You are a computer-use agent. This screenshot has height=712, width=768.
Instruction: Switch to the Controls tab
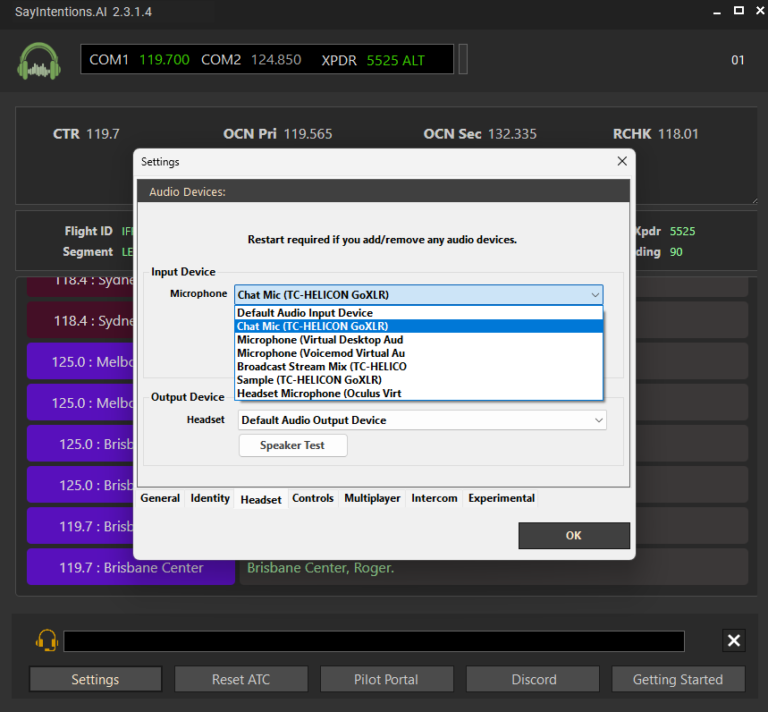click(313, 498)
